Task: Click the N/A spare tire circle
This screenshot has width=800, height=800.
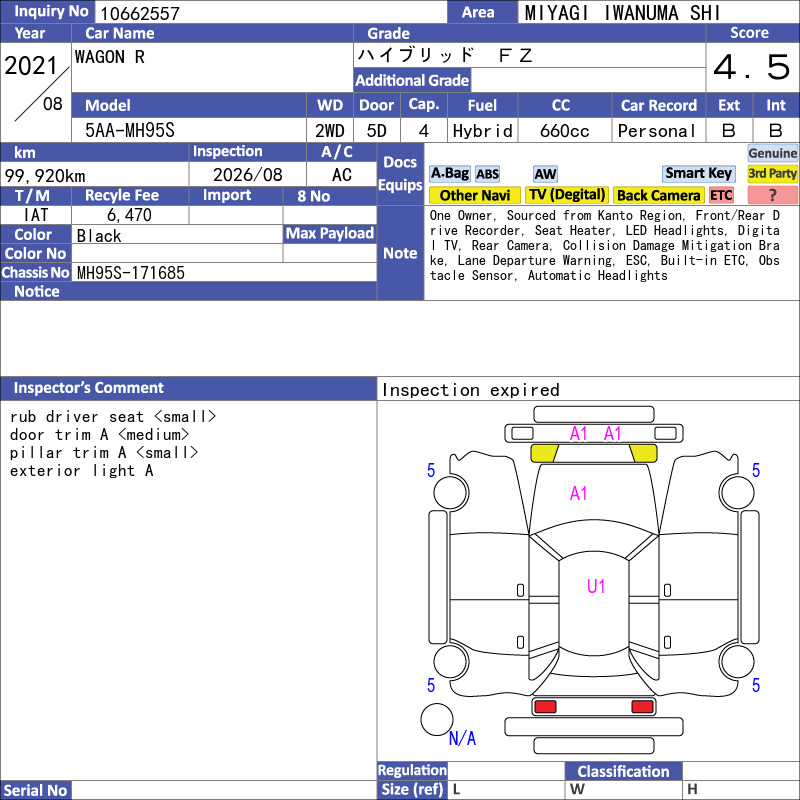Action: coord(437,719)
